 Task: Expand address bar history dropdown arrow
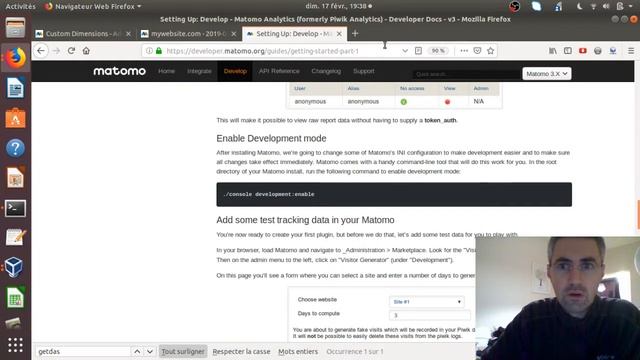pyautogui.click(x=404, y=51)
